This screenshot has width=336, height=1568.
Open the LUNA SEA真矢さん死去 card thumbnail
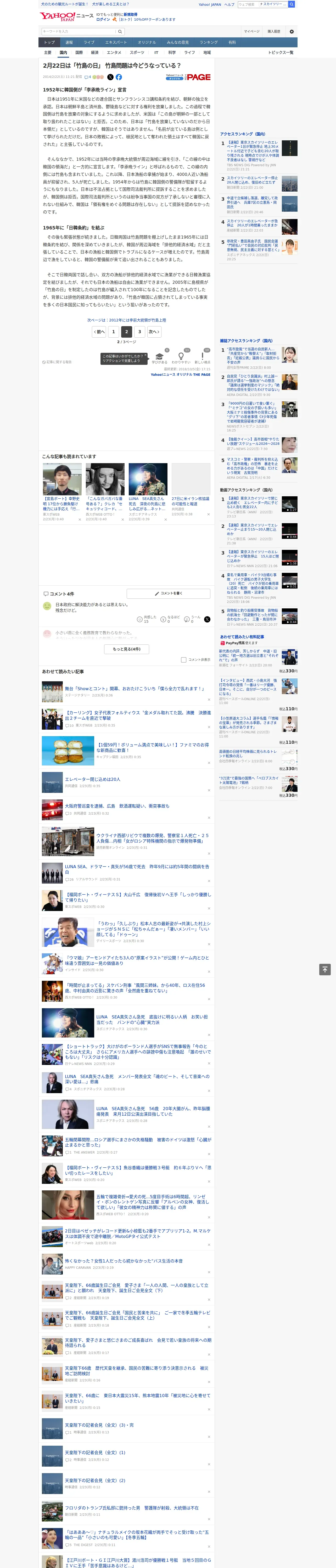[148, 479]
